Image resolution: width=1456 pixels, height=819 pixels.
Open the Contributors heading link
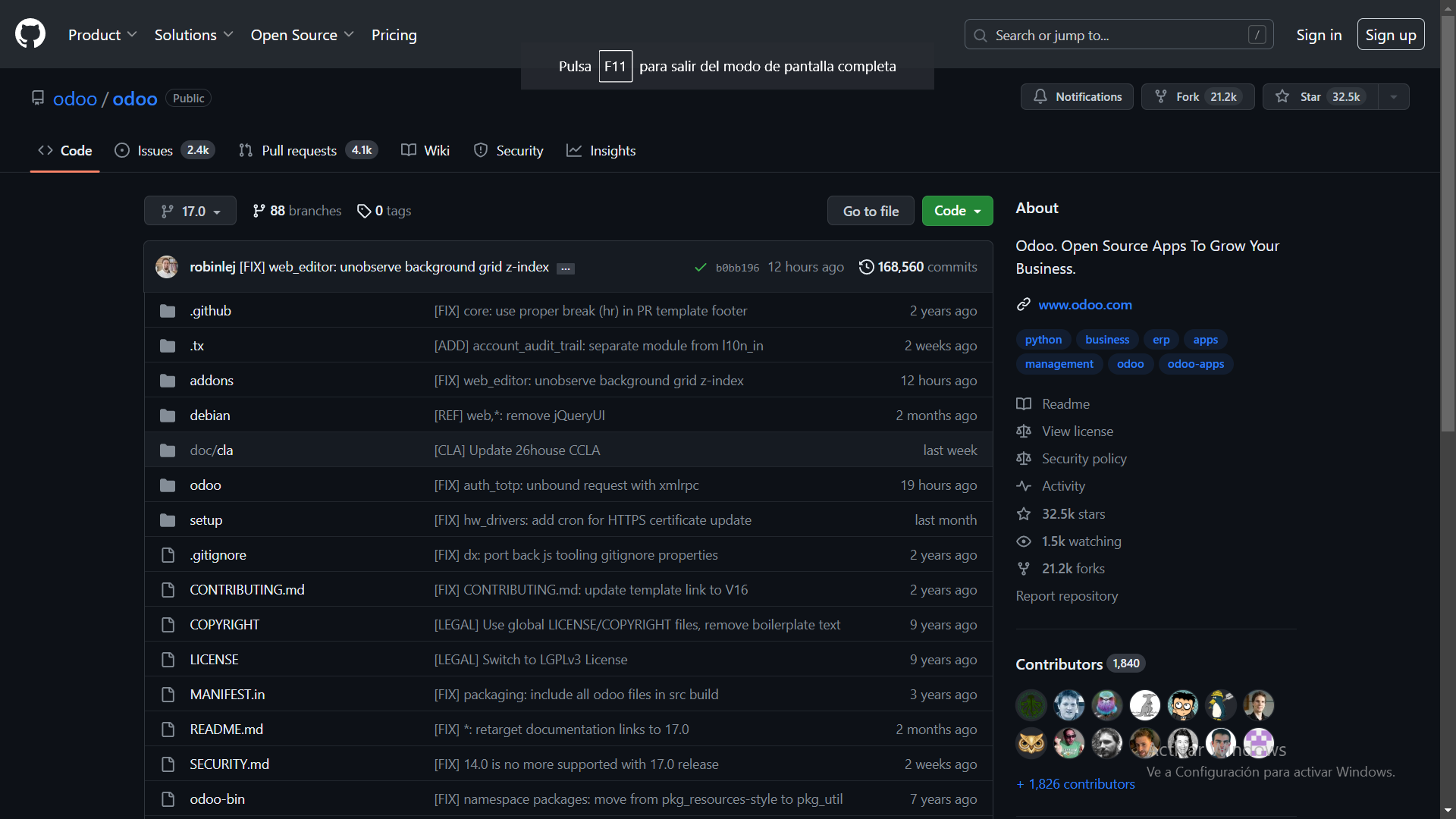point(1059,664)
